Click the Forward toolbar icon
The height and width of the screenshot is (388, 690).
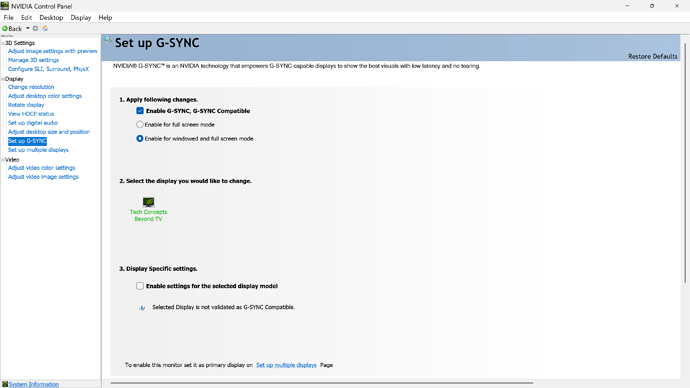(x=36, y=29)
